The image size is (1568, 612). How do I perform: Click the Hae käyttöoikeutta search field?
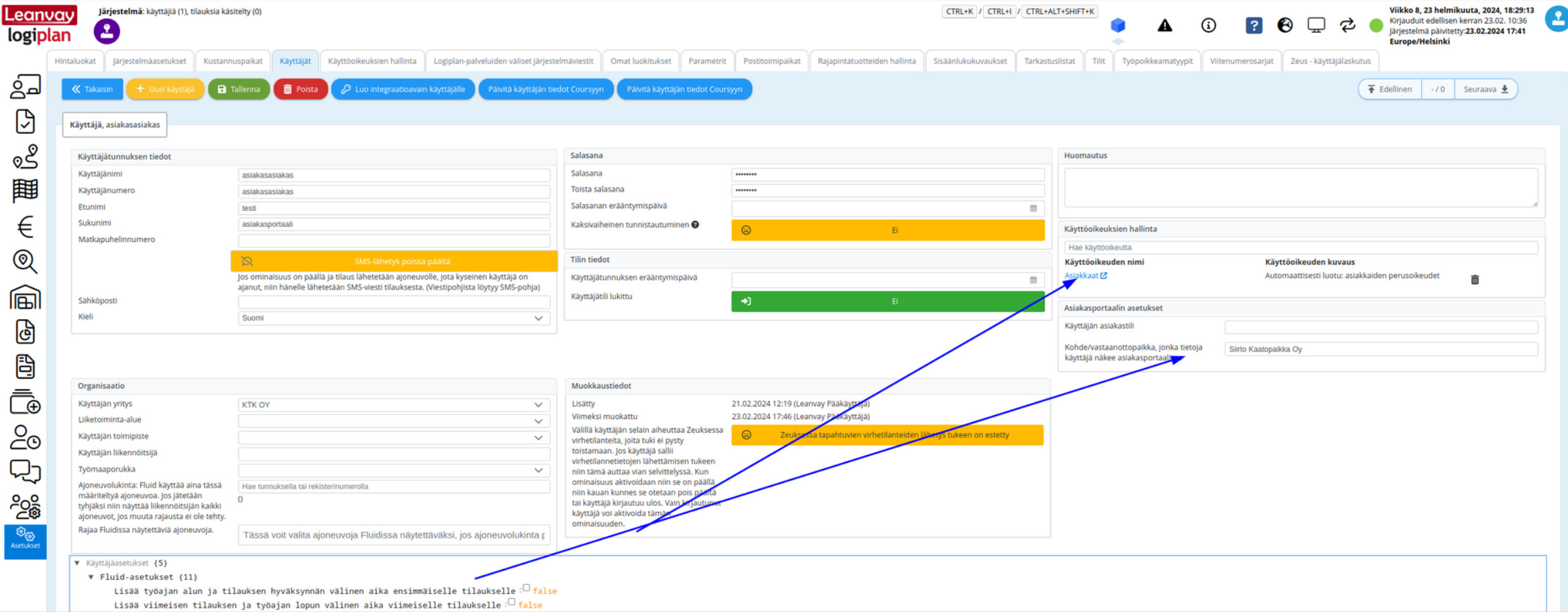click(1300, 248)
